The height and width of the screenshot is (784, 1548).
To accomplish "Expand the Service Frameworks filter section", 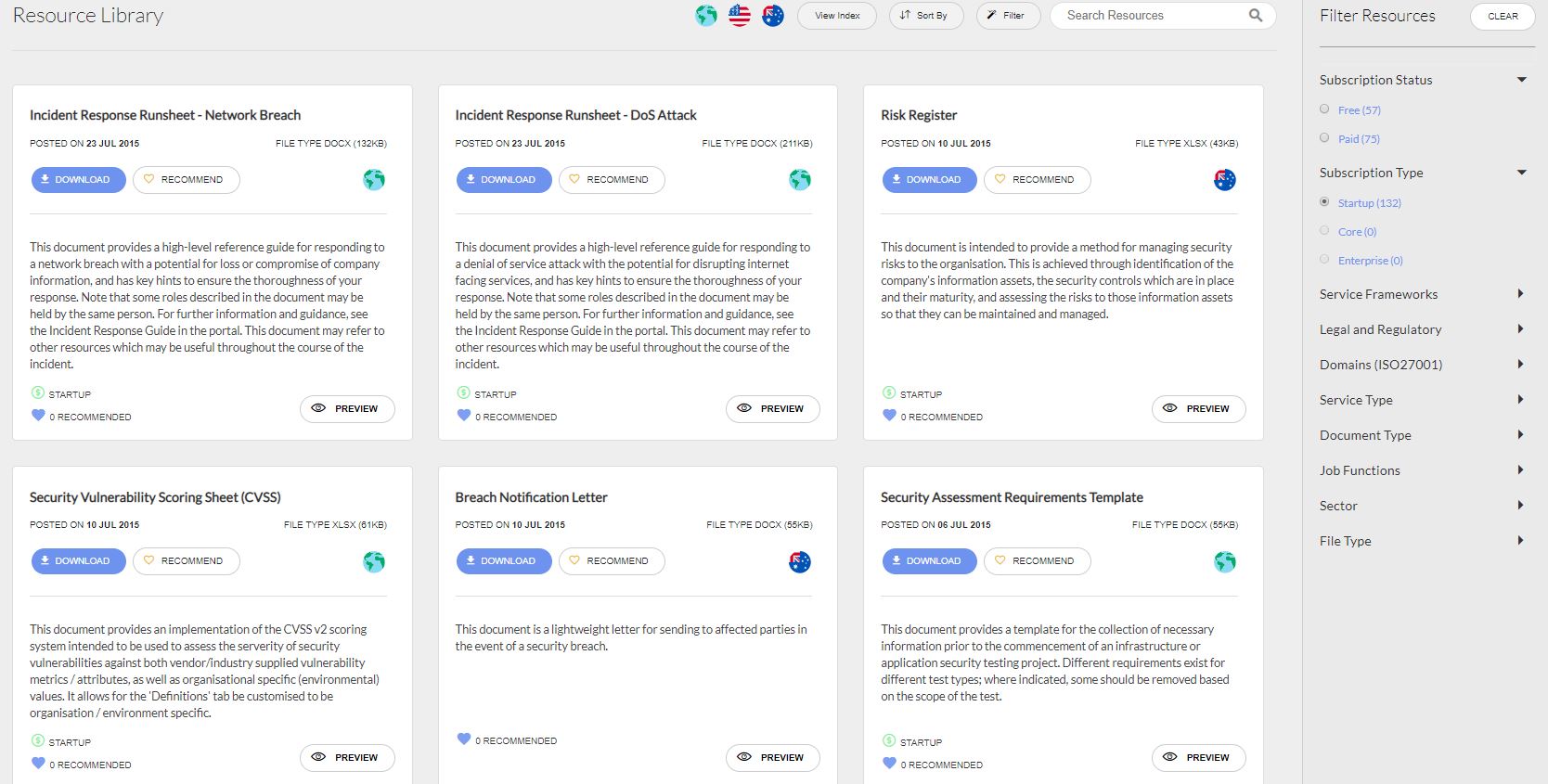I will (x=1520, y=294).
